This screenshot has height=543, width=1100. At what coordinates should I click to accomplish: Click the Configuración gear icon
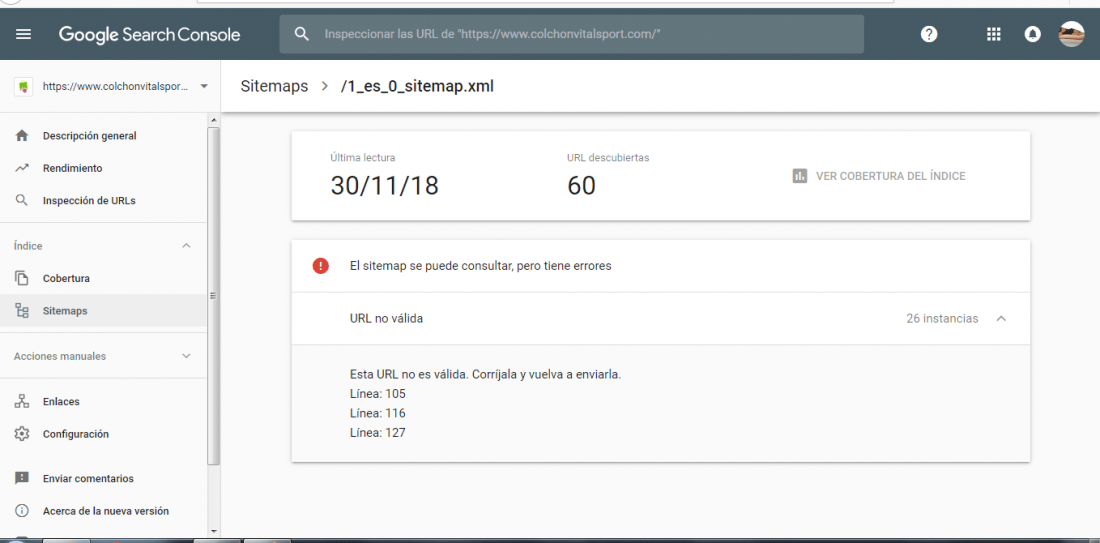click(22, 434)
